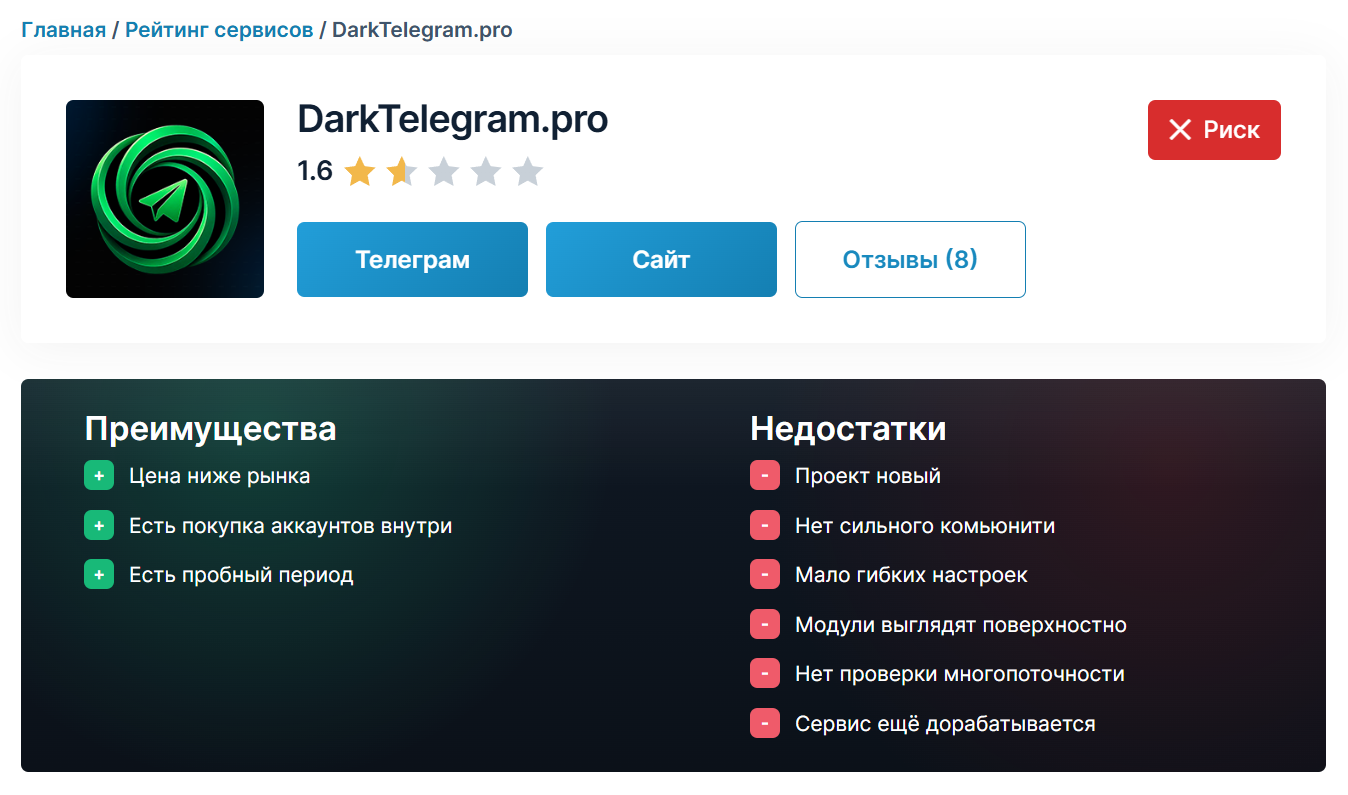This screenshot has width=1348, height=795.
Task: Click the text Нет сильного комьюнити
Action: 925,525
